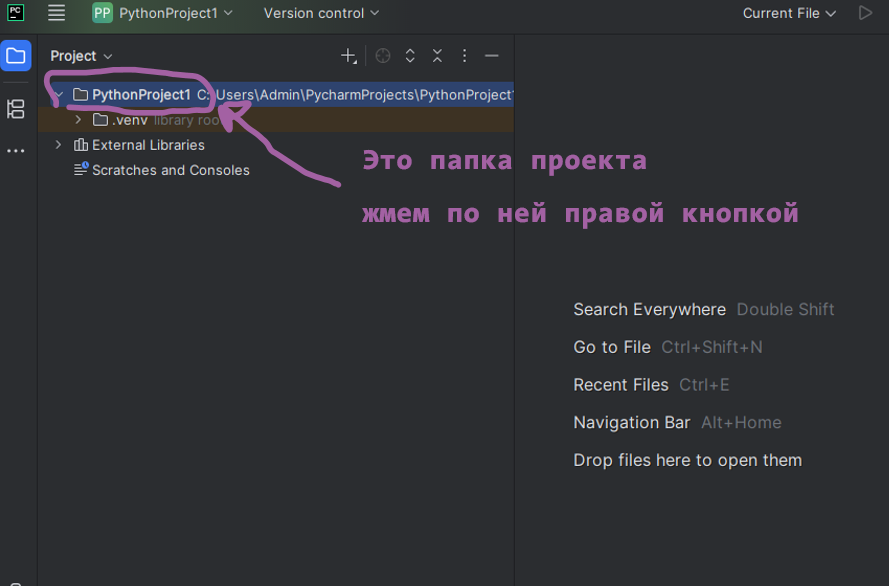
Task: Click the Recent Files hint text
Action: click(x=621, y=385)
